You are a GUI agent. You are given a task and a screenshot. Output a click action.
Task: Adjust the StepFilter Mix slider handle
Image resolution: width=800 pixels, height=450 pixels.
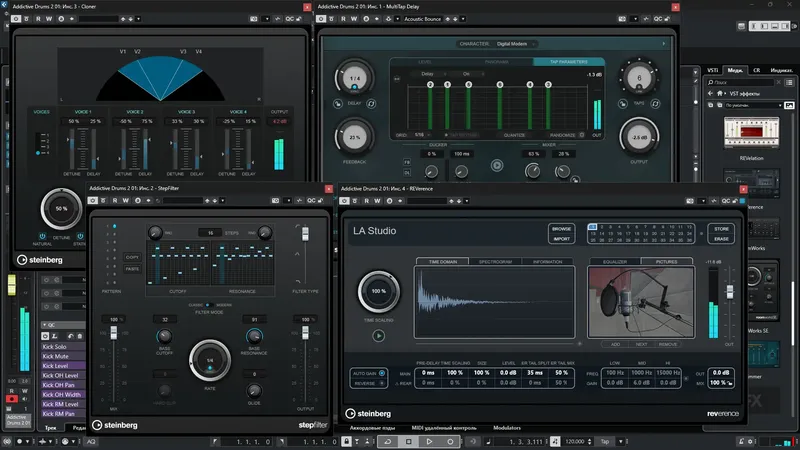[113, 333]
